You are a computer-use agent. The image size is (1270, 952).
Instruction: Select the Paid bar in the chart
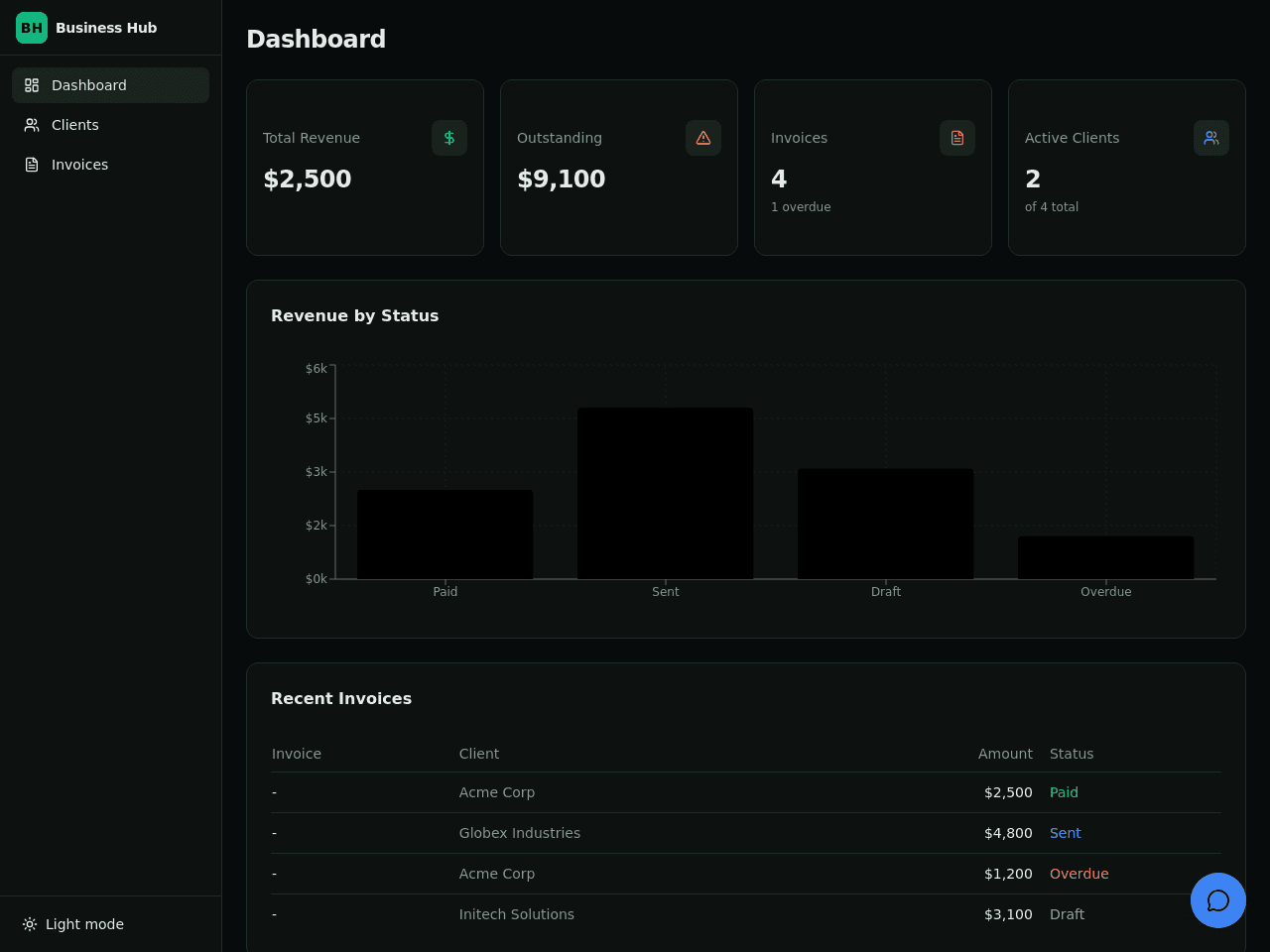[x=445, y=535]
